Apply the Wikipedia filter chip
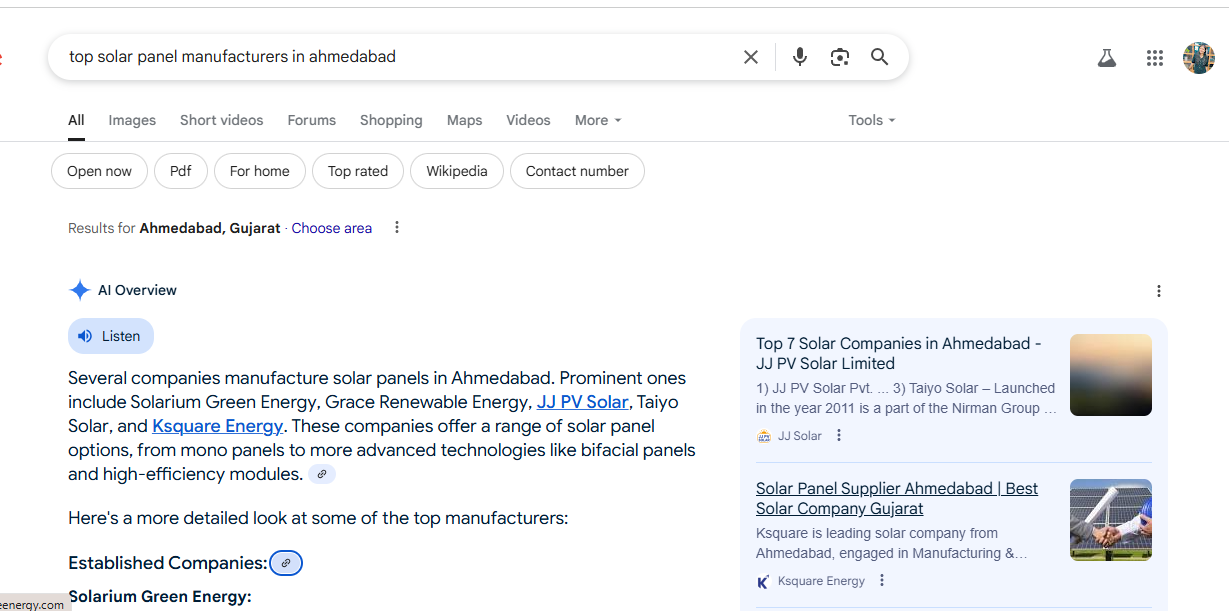Viewport: 1229px width, 611px height. click(x=457, y=171)
